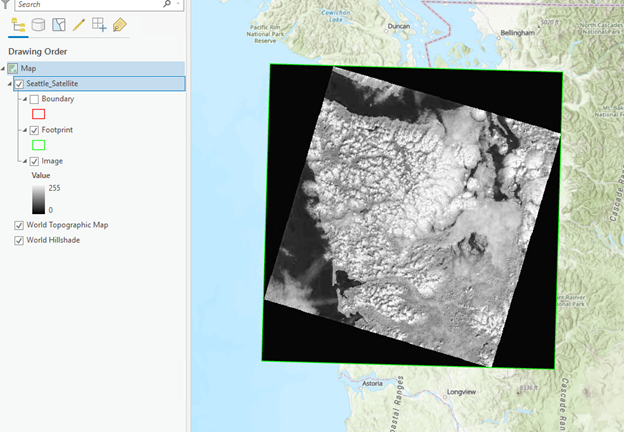Toggle Seattle_Satellite layer visibility
Viewport: 624px width, 432px height.
pyautogui.click(x=19, y=84)
